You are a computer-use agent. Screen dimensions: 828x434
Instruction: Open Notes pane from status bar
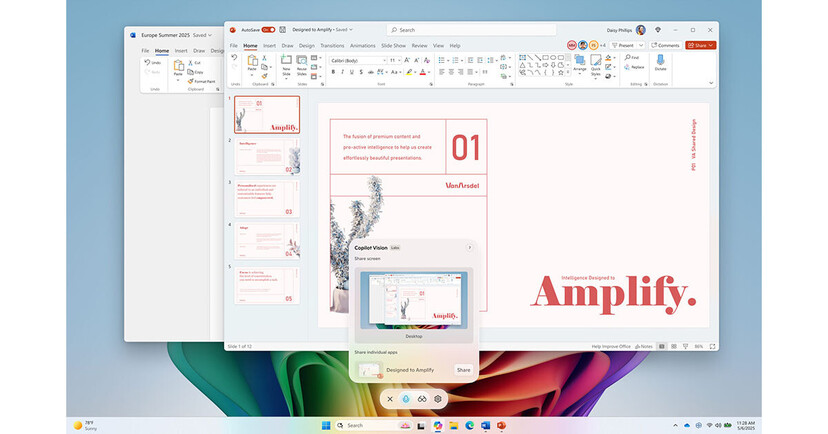coord(644,346)
